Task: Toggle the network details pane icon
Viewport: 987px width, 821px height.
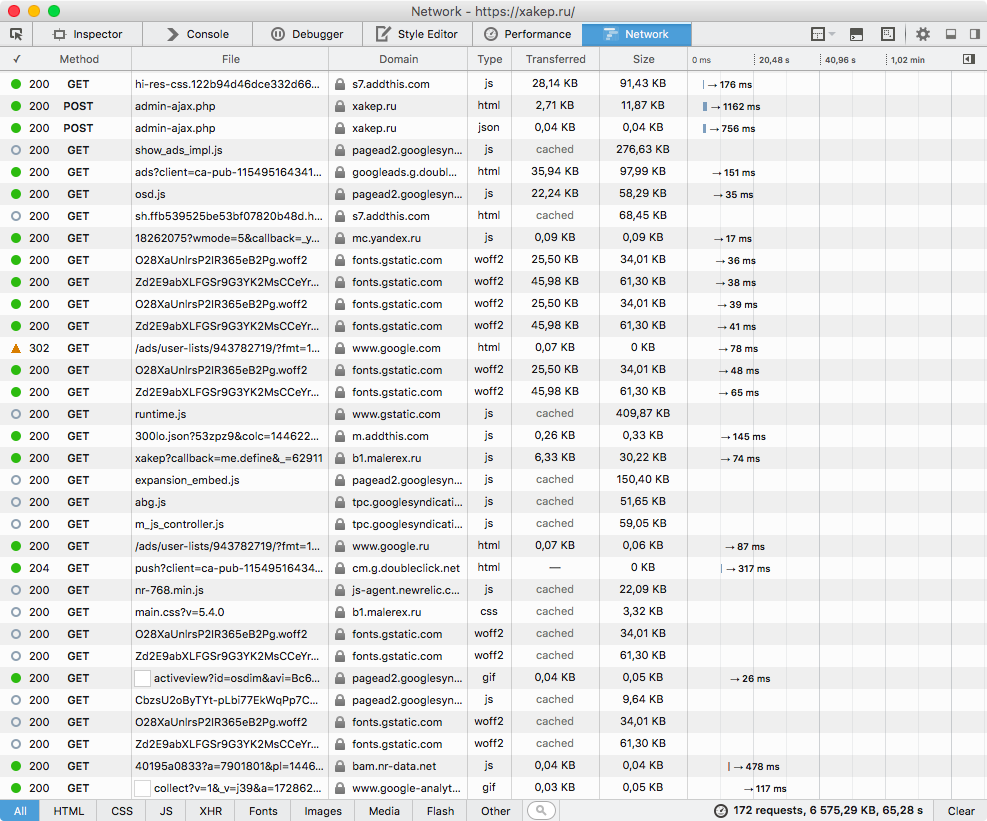Action: [969, 59]
